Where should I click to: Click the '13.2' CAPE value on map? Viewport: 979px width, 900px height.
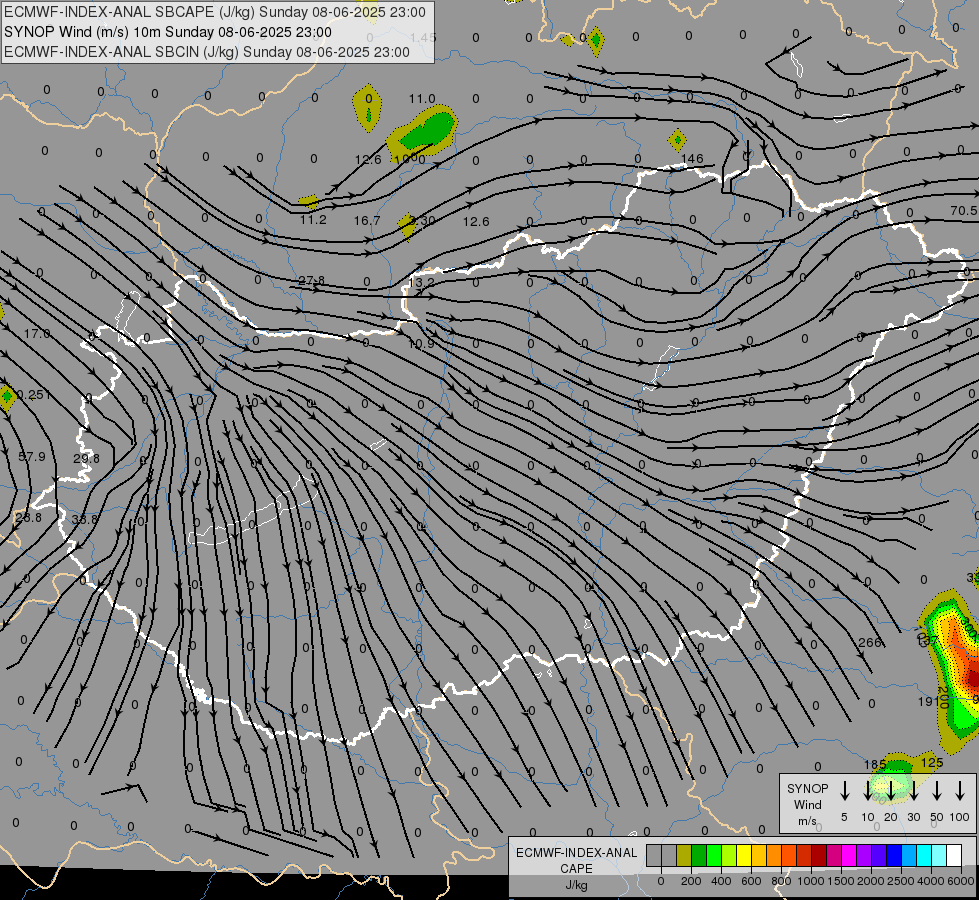(x=422, y=283)
